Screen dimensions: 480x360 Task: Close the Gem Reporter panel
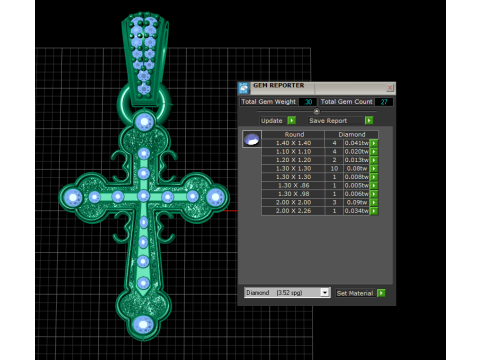tap(390, 88)
